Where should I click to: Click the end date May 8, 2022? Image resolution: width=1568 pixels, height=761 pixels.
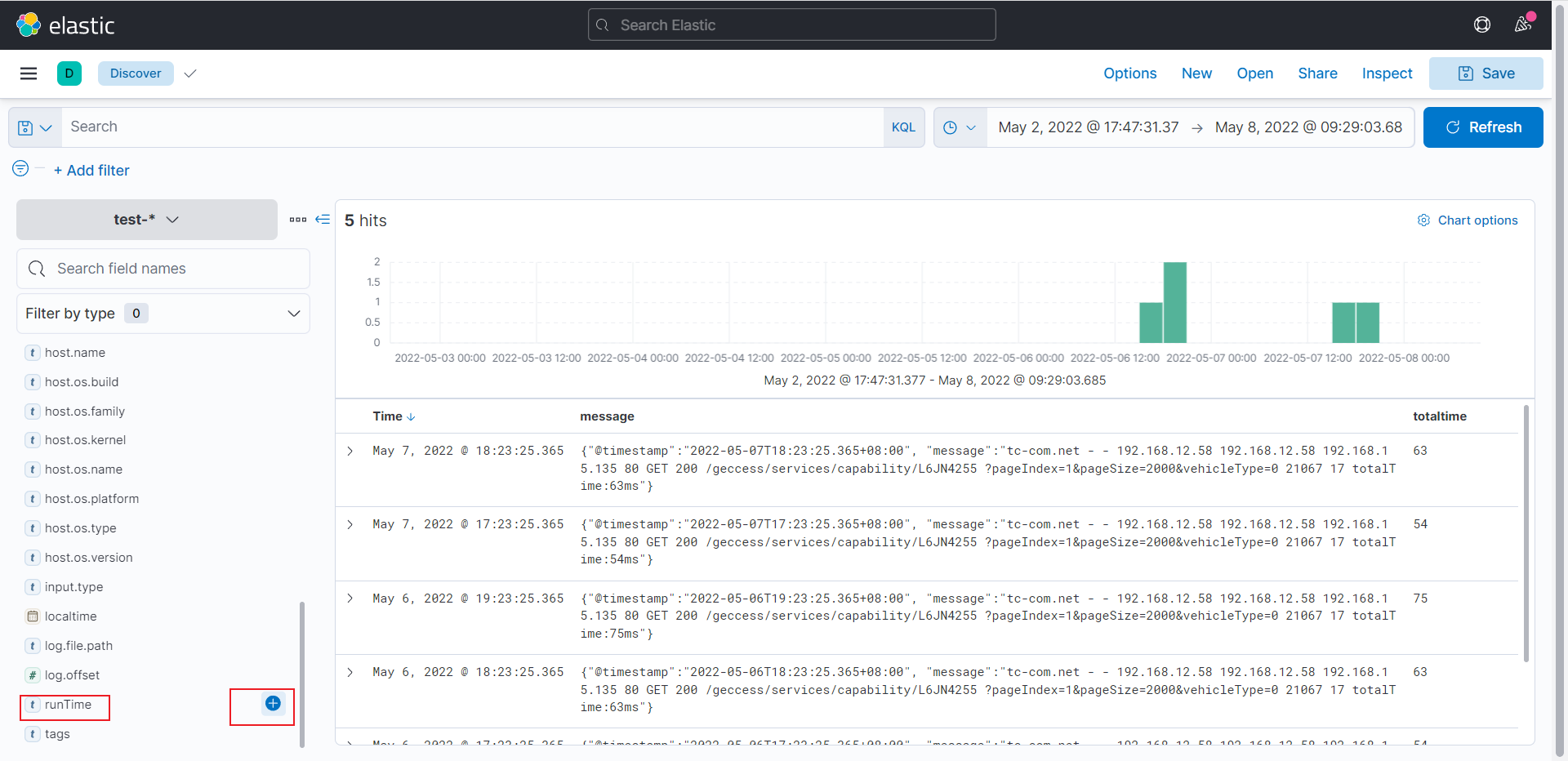pyautogui.click(x=1308, y=127)
